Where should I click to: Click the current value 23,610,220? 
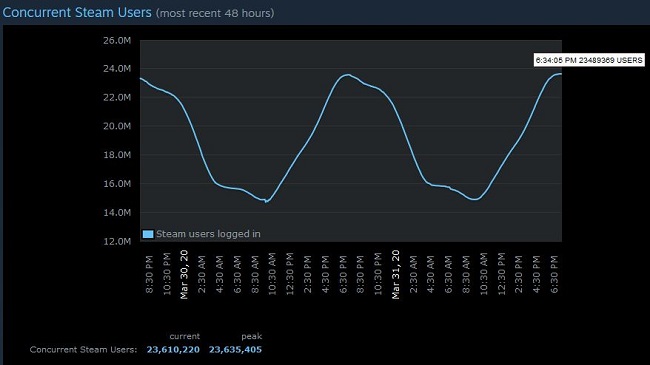[x=173, y=350]
